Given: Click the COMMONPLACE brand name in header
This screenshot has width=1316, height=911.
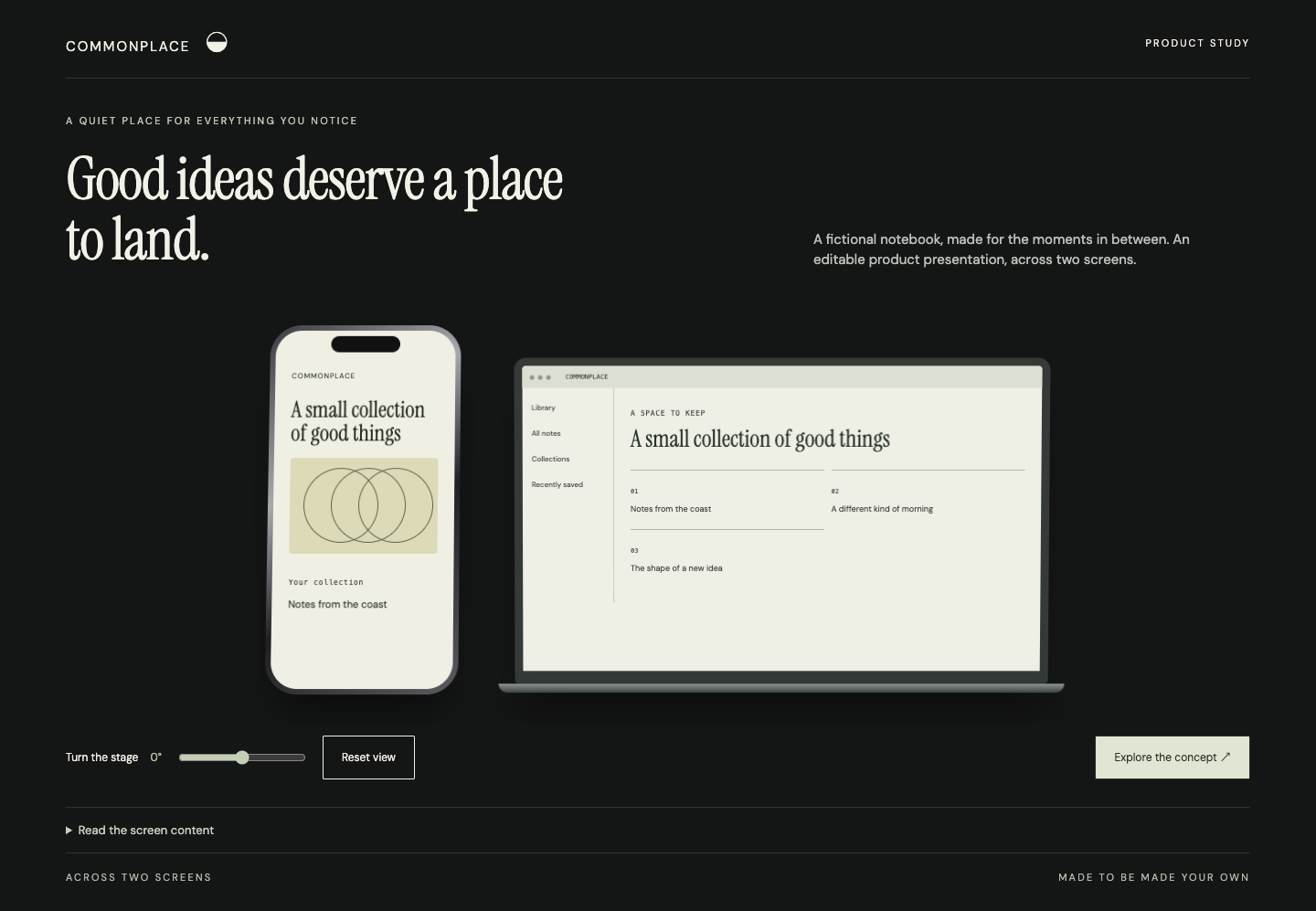Looking at the screenshot, I should 128,47.
